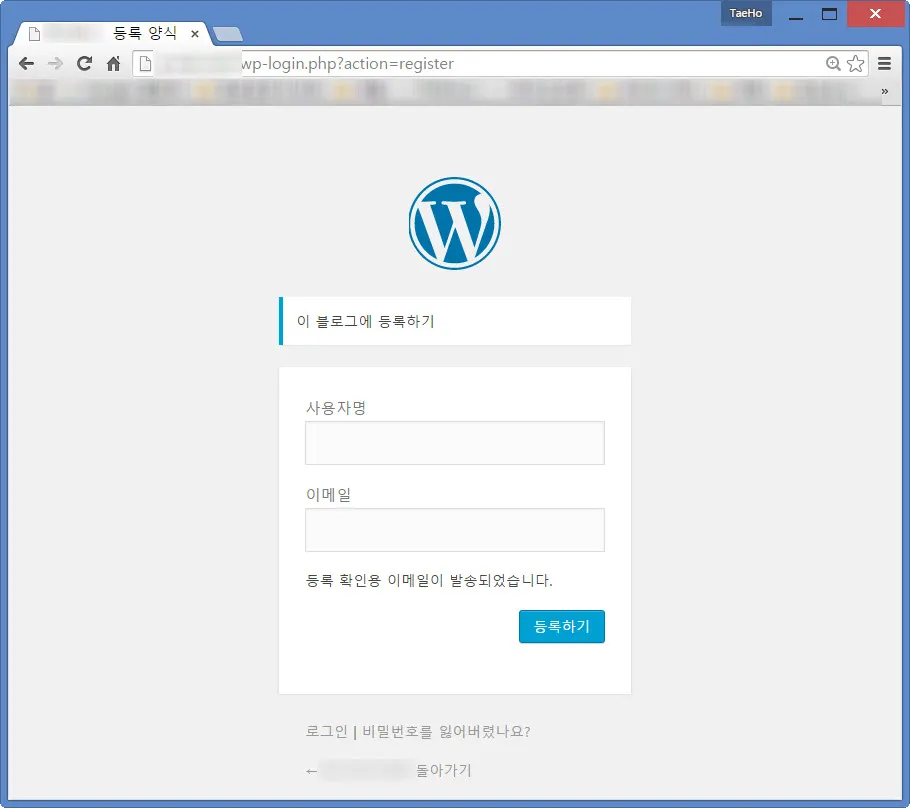Click the 사용자명 label
Image resolution: width=910 pixels, height=808 pixels.
tap(335, 408)
